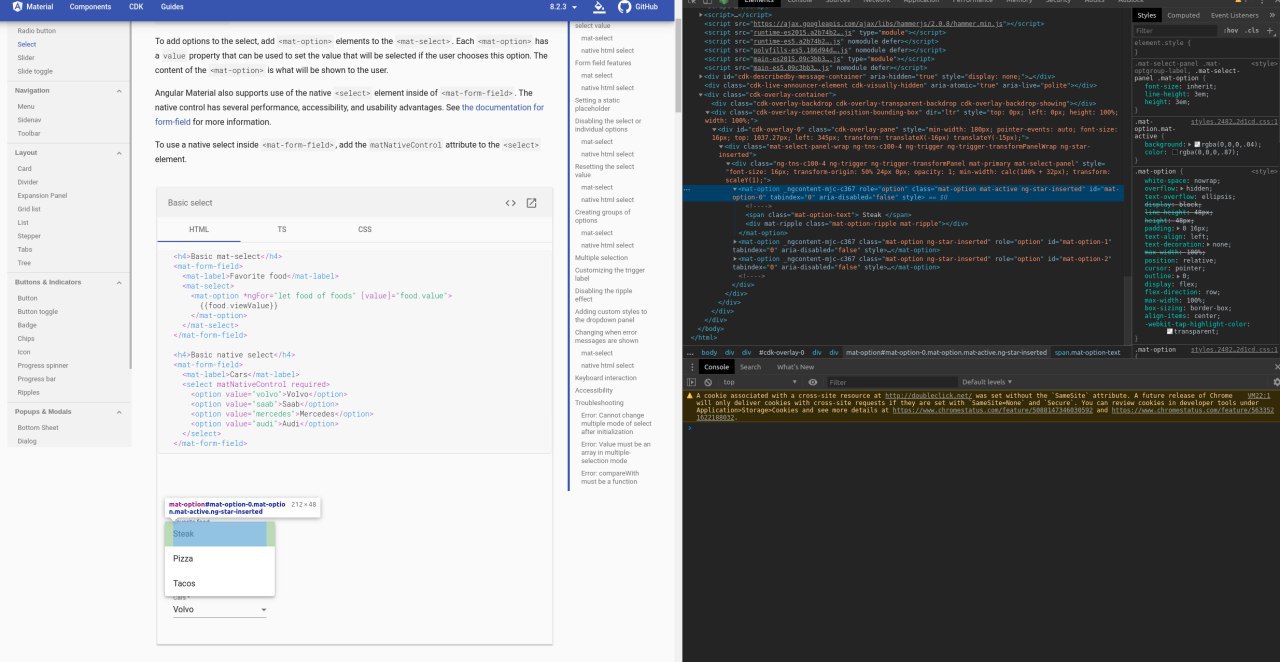Switch to the TS code tab
Viewport: 1280px width, 662px height.
(x=282, y=229)
